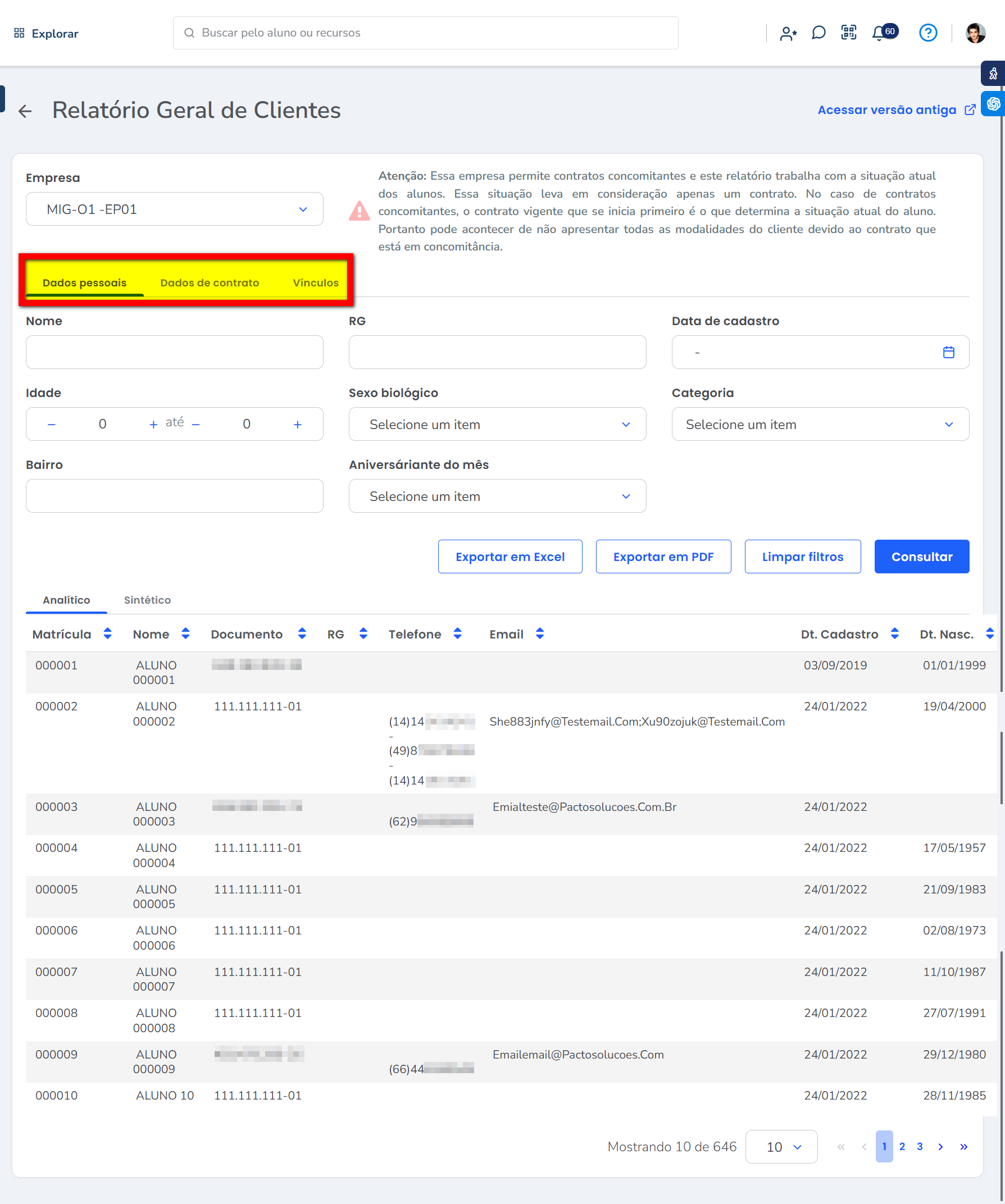This screenshot has height=1204, width=1005.
Task: Open the help question mark icon
Action: (x=927, y=33)
